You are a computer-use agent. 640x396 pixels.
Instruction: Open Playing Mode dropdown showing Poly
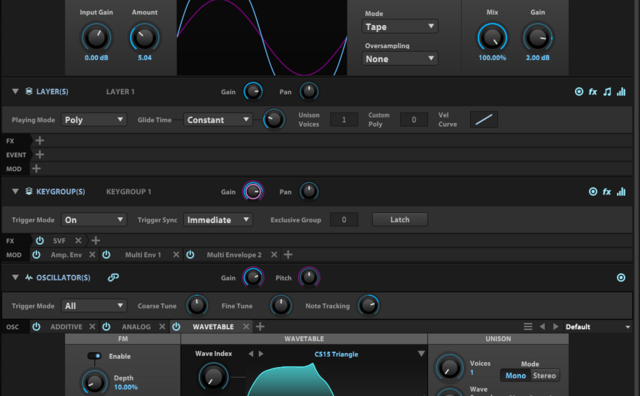[94, 120]
